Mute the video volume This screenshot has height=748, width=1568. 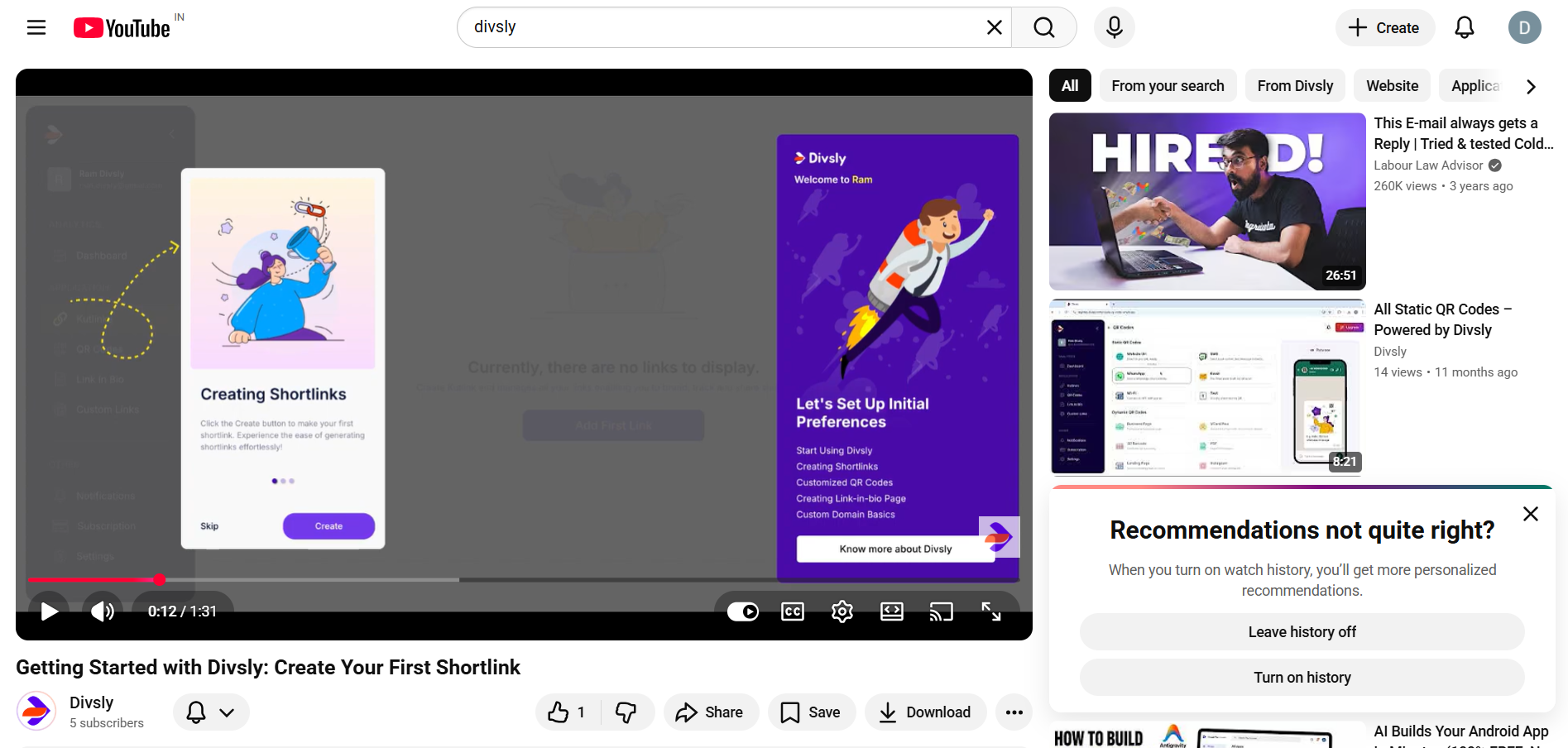[103, 611]
